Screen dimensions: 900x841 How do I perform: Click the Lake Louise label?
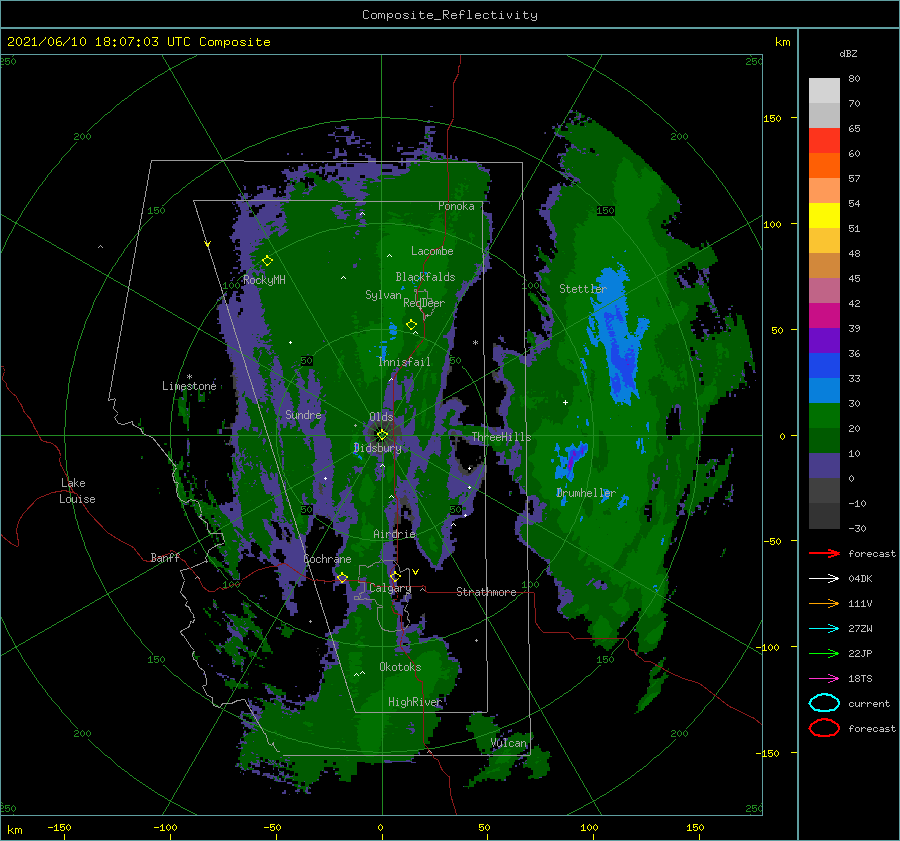coord(77,491)
